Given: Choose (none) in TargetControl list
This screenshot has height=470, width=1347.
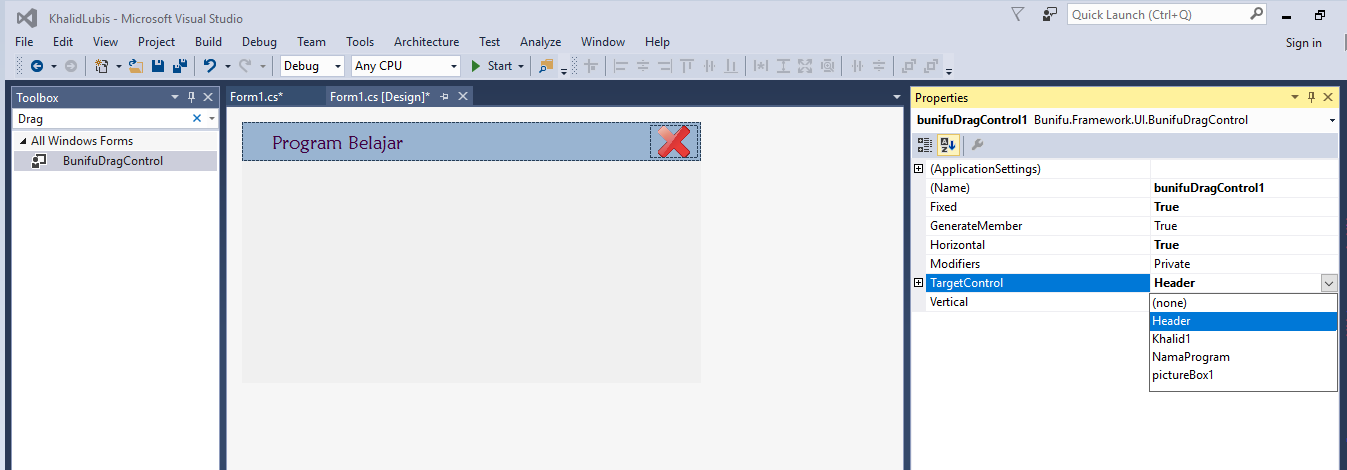Looking at the screenshot, I should (x=1243, y=302).
